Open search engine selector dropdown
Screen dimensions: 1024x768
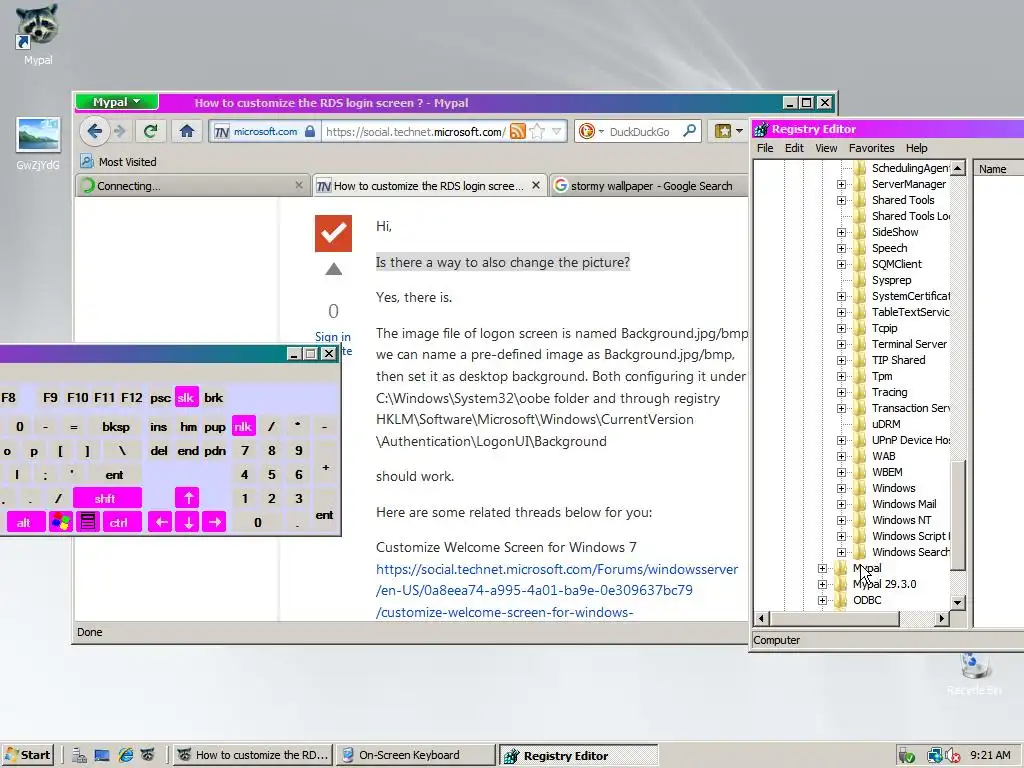[591, 131]
